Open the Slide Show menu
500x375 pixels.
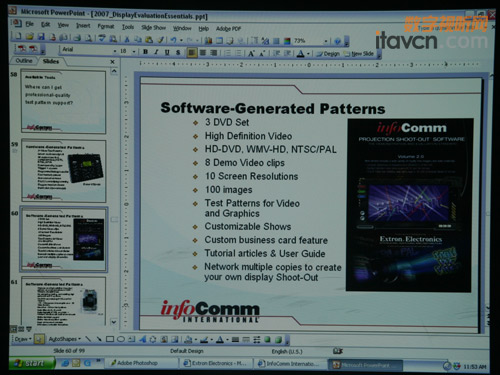tap(153, 27)
